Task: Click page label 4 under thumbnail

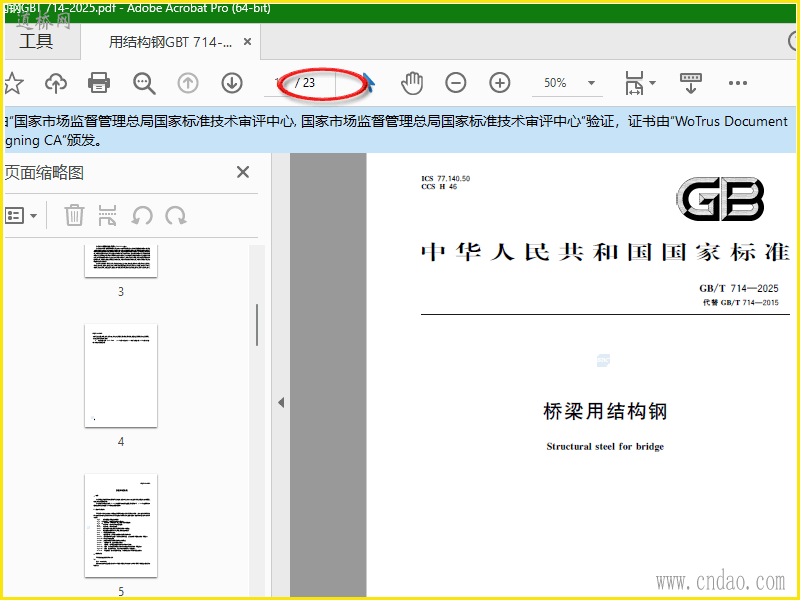Action: [121, 442]
